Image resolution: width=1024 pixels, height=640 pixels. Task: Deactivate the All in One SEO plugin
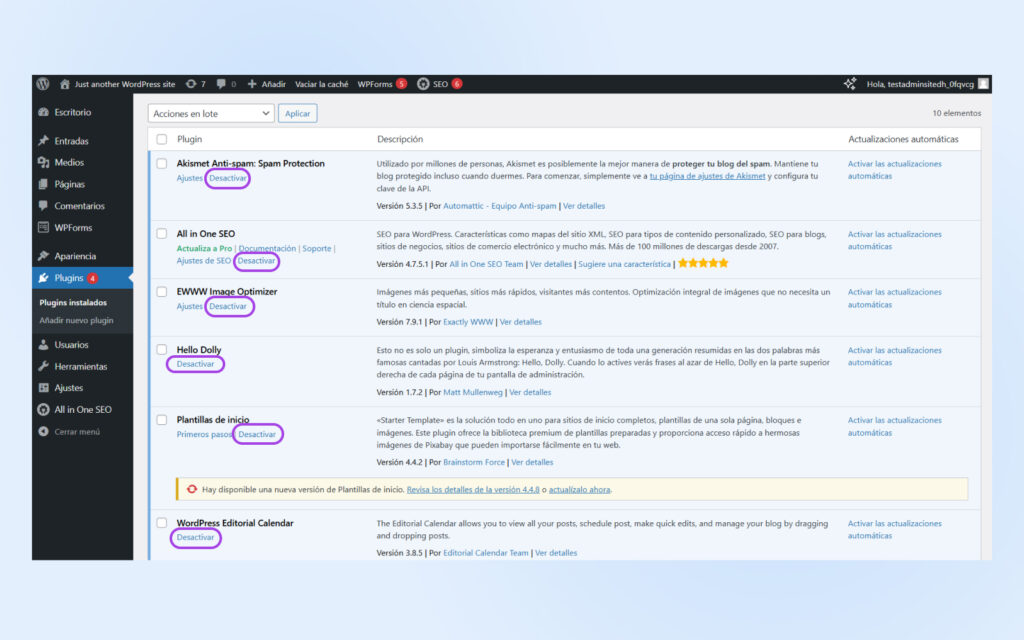(x=256, y=261)
